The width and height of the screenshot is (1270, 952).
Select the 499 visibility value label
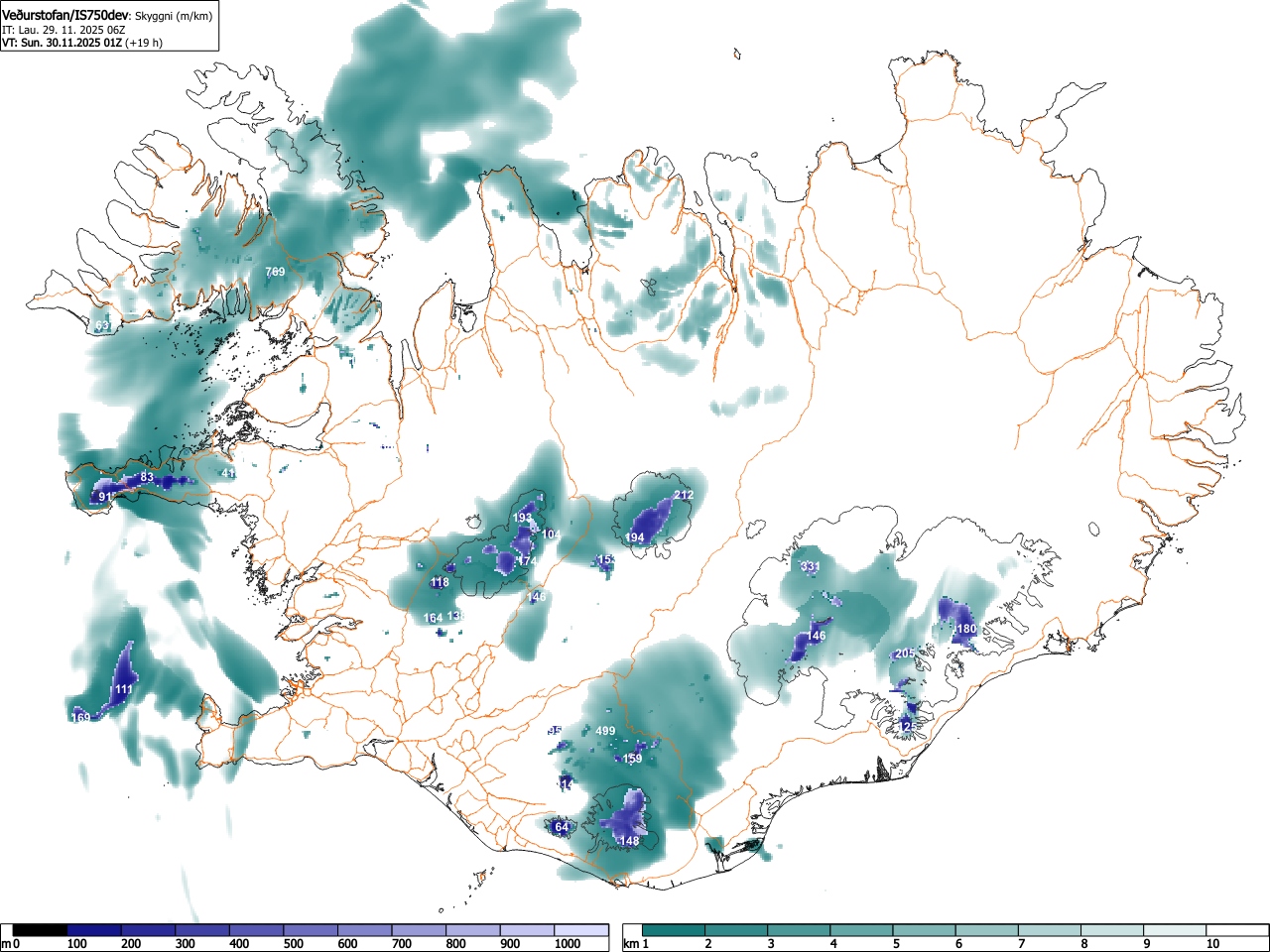(x=605, y=732)
